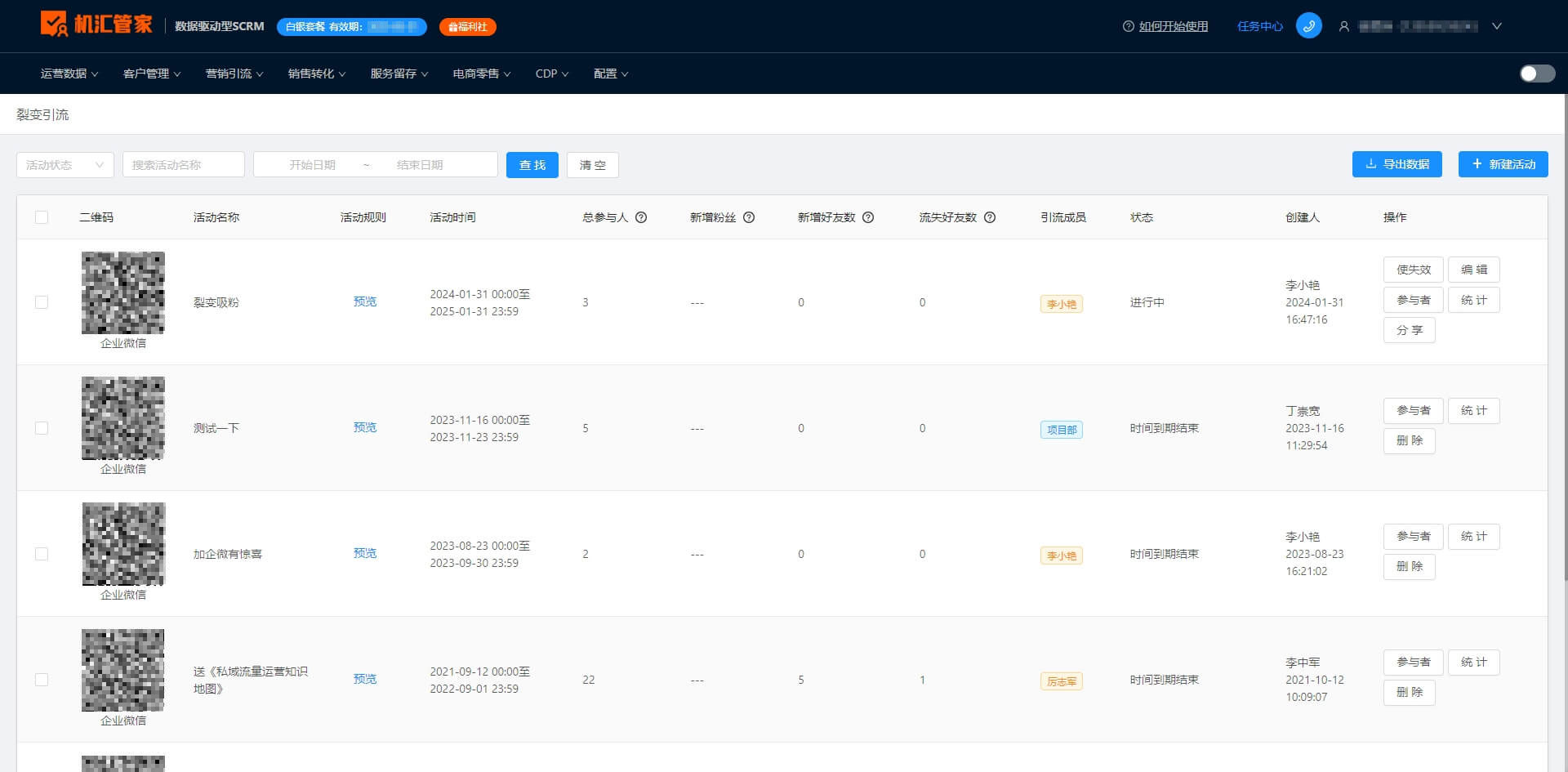Click help icon next to 总参与人
This screenshot has width=1568, height=772.
[x=641, y=217]
